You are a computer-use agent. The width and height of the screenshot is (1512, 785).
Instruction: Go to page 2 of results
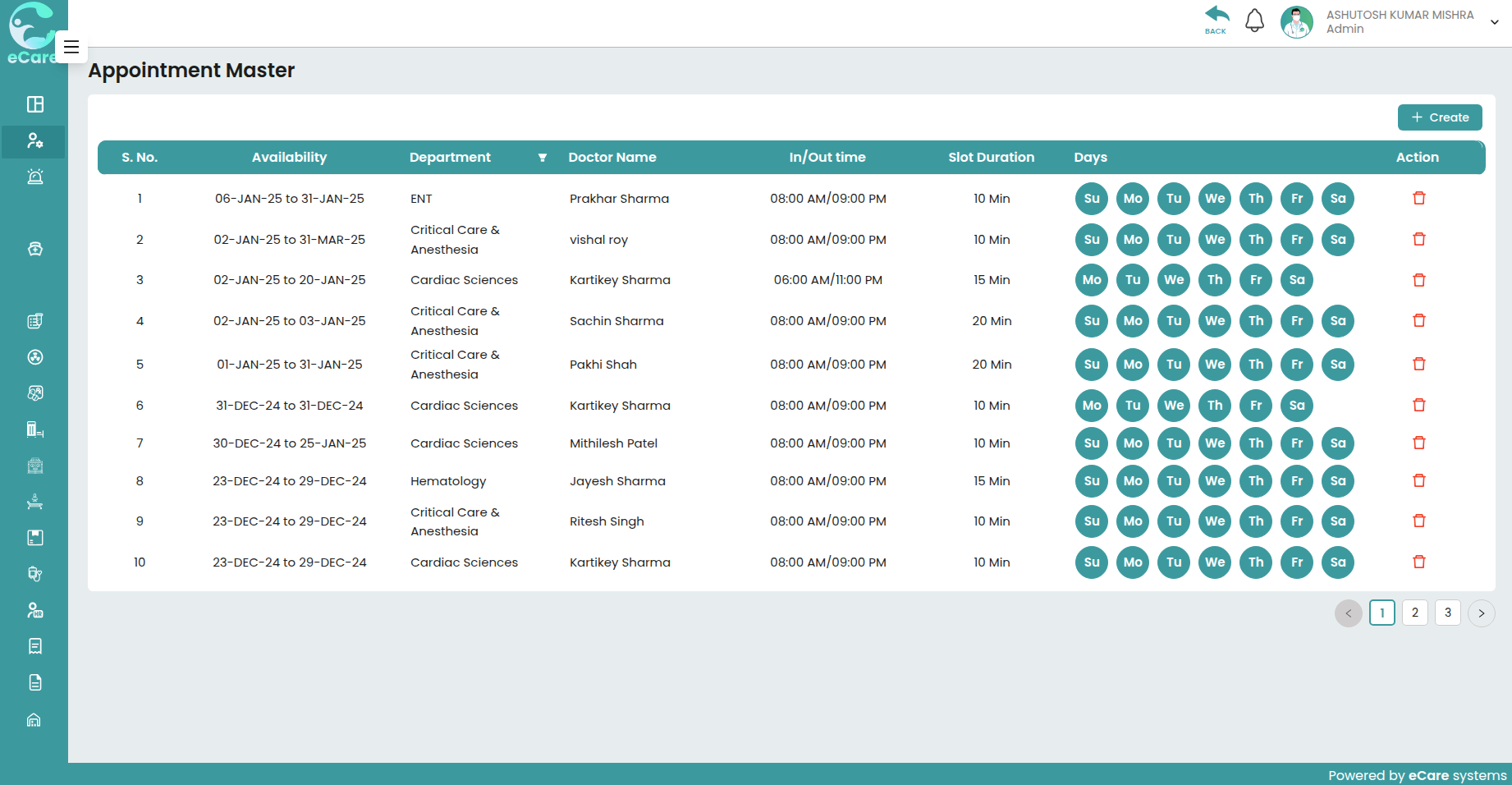click(1414, 613)
